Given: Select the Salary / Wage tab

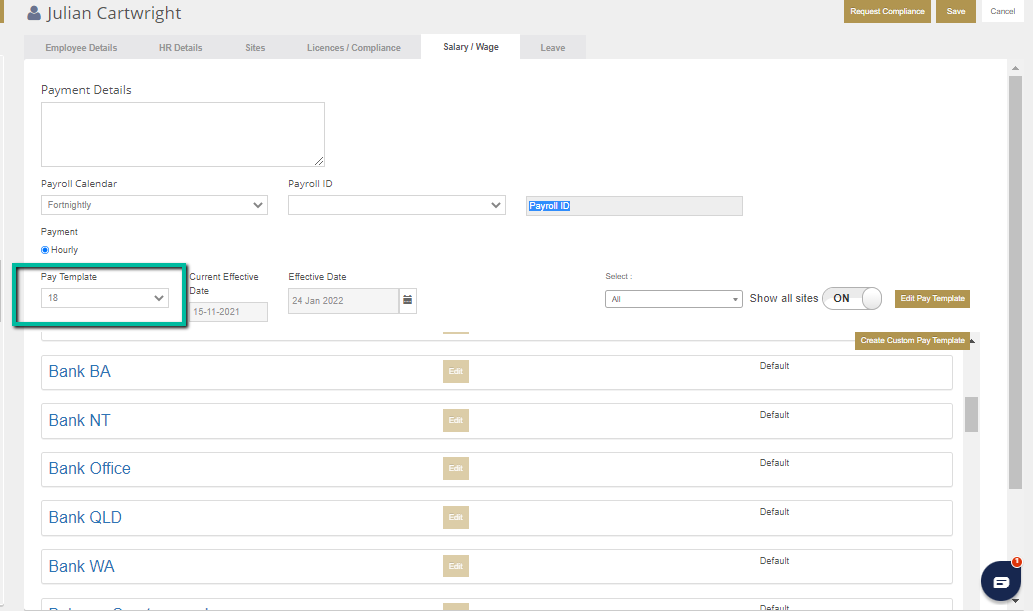Looking at the screenshot, I should [x=470, y=47].
